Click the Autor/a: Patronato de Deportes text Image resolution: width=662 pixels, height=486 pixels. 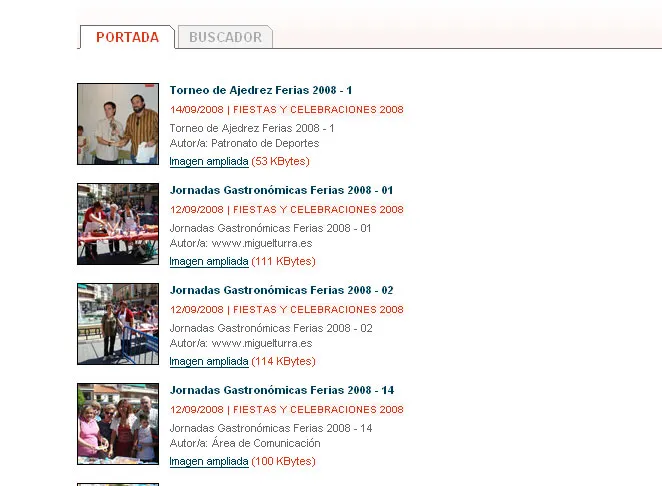tap(244, 143)
